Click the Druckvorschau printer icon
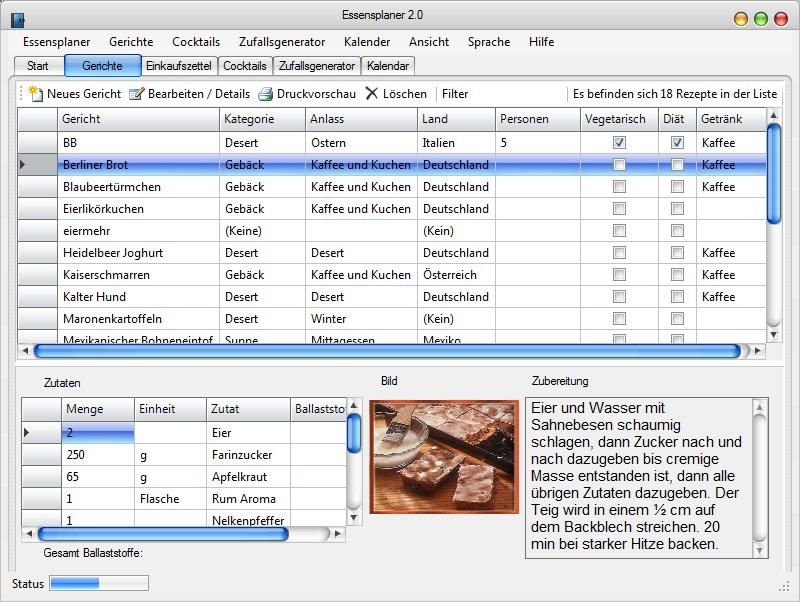This screenshot has width=800, height=602. pyautogui.click(x=265, y=94)
